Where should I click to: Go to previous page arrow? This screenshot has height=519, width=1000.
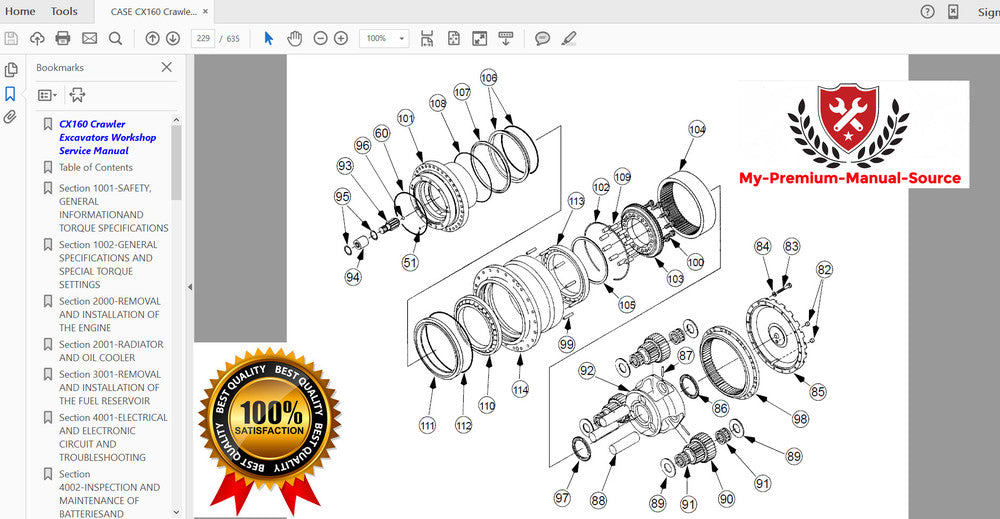point(152,38)
